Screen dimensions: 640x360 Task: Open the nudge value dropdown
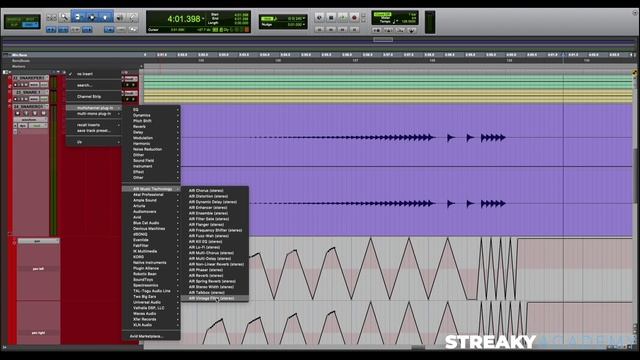click(304, 25)
